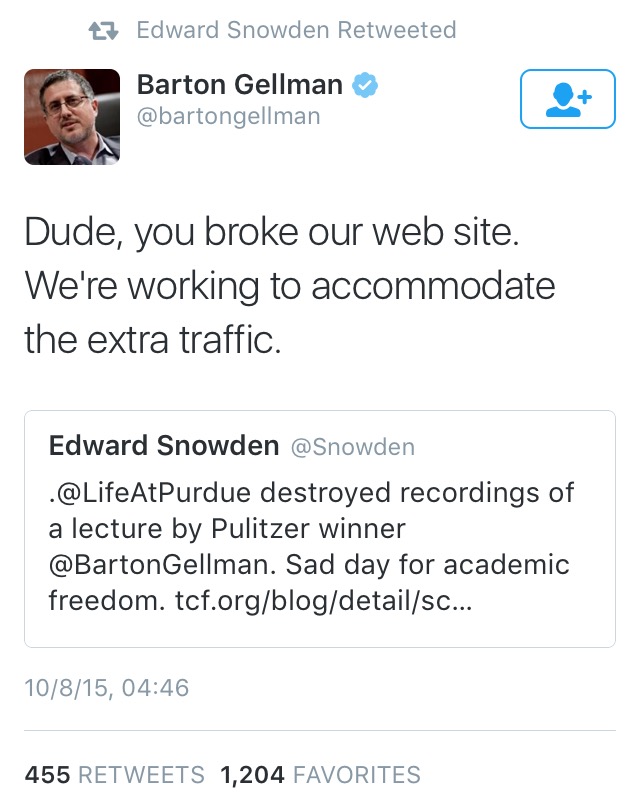Tap the follow user icon button
The width and height of the screenshot is (640, 802).
568,98
